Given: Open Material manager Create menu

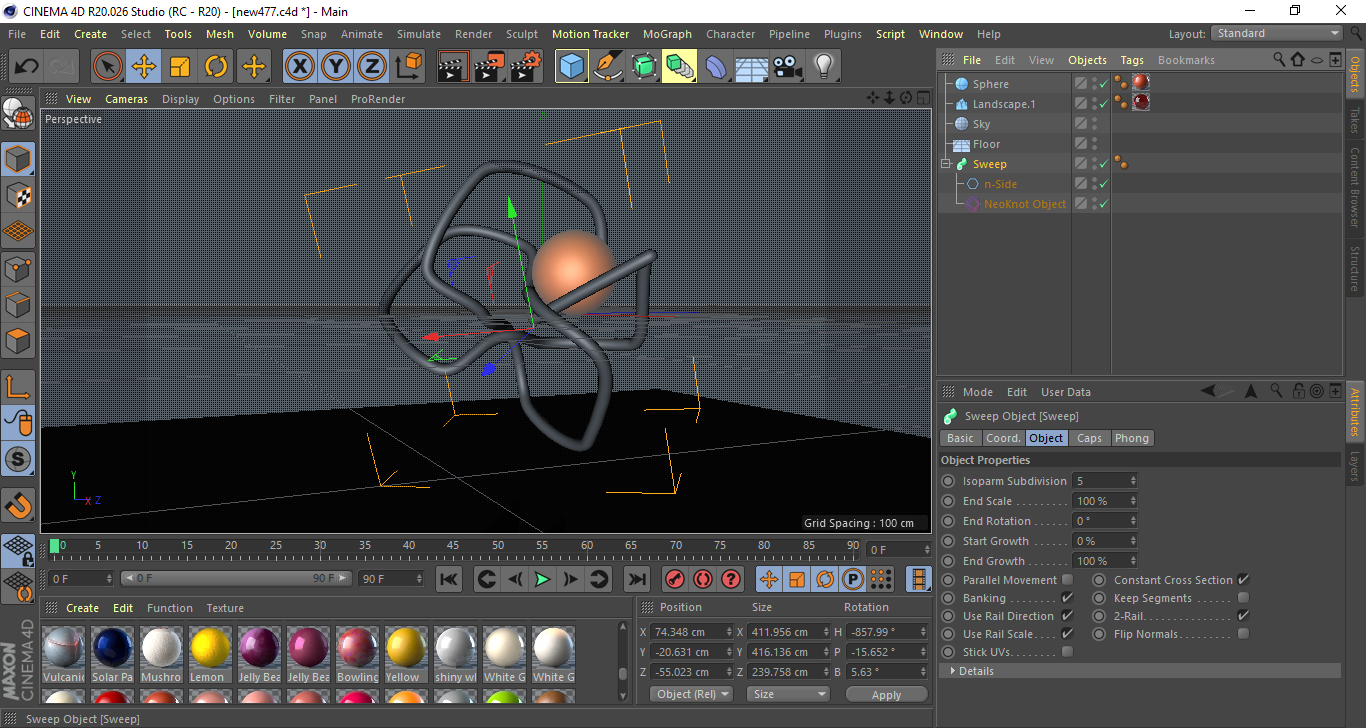Looking at the screenshot, I should coord(82,608).
